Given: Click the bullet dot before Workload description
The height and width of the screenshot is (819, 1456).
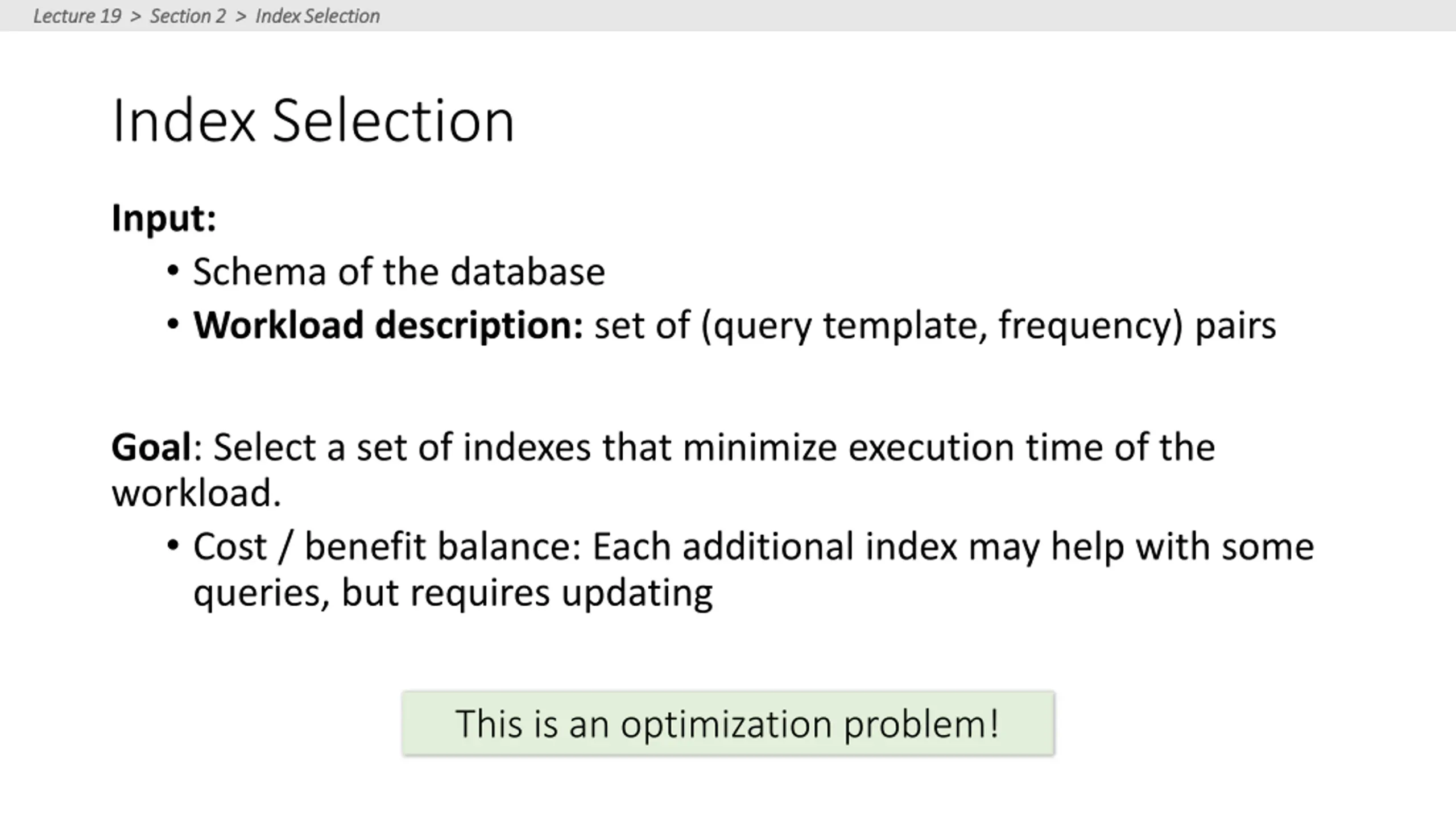Looking at the screenshot, I should point(173,325).
